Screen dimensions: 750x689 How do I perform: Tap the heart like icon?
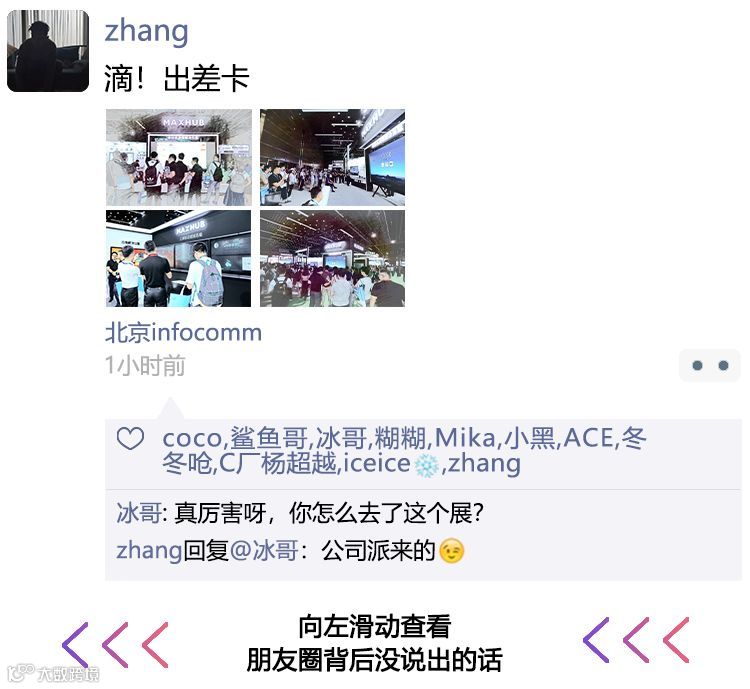[x=130, y=438]
